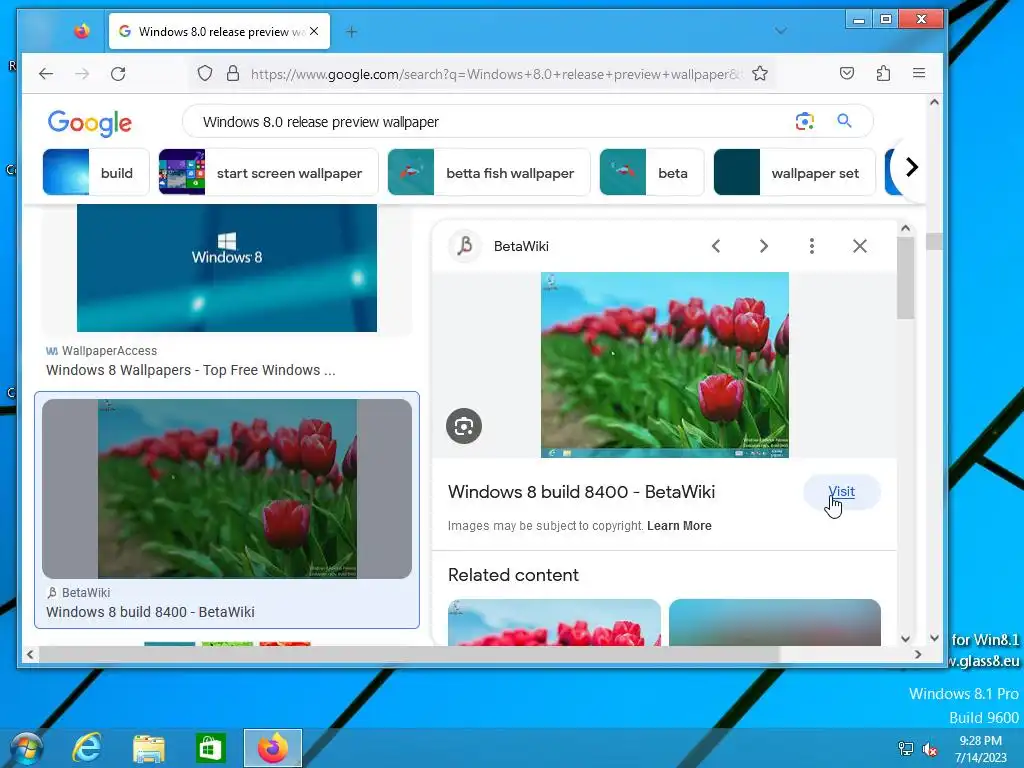Click the blue magnifier search button

tap(844, 121)
